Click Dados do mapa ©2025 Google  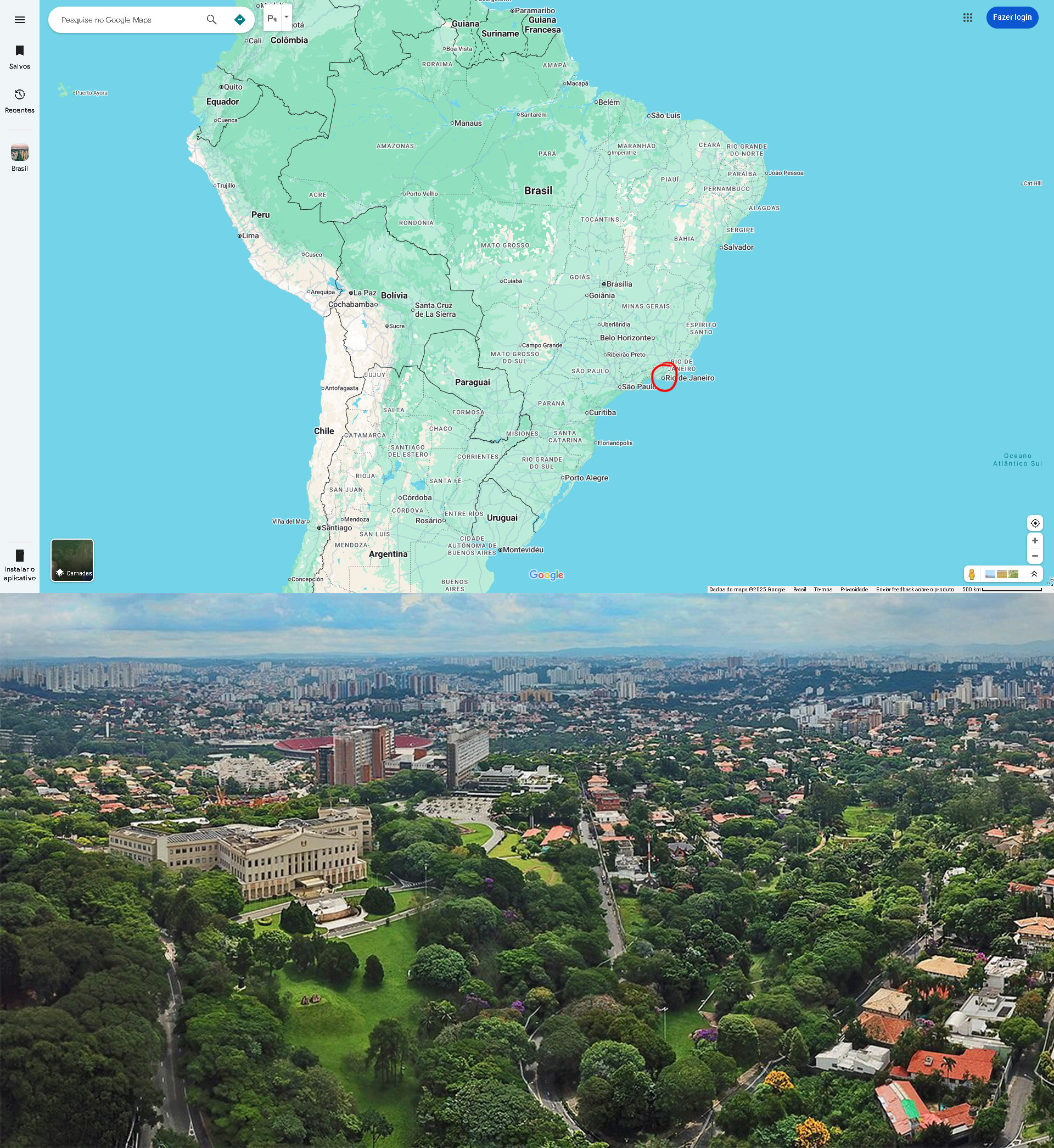747,590
